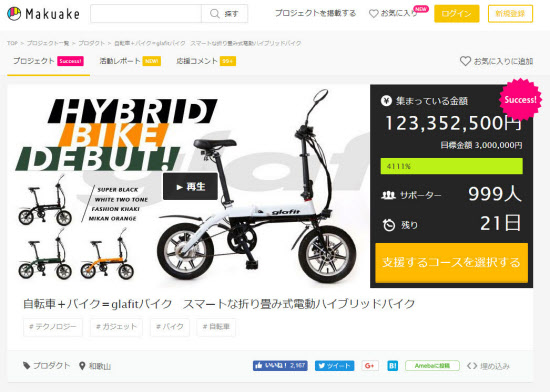Open the プロジェクトを掲載する link
This screenshot has width=550, height=392.
[x=315, y=13]
